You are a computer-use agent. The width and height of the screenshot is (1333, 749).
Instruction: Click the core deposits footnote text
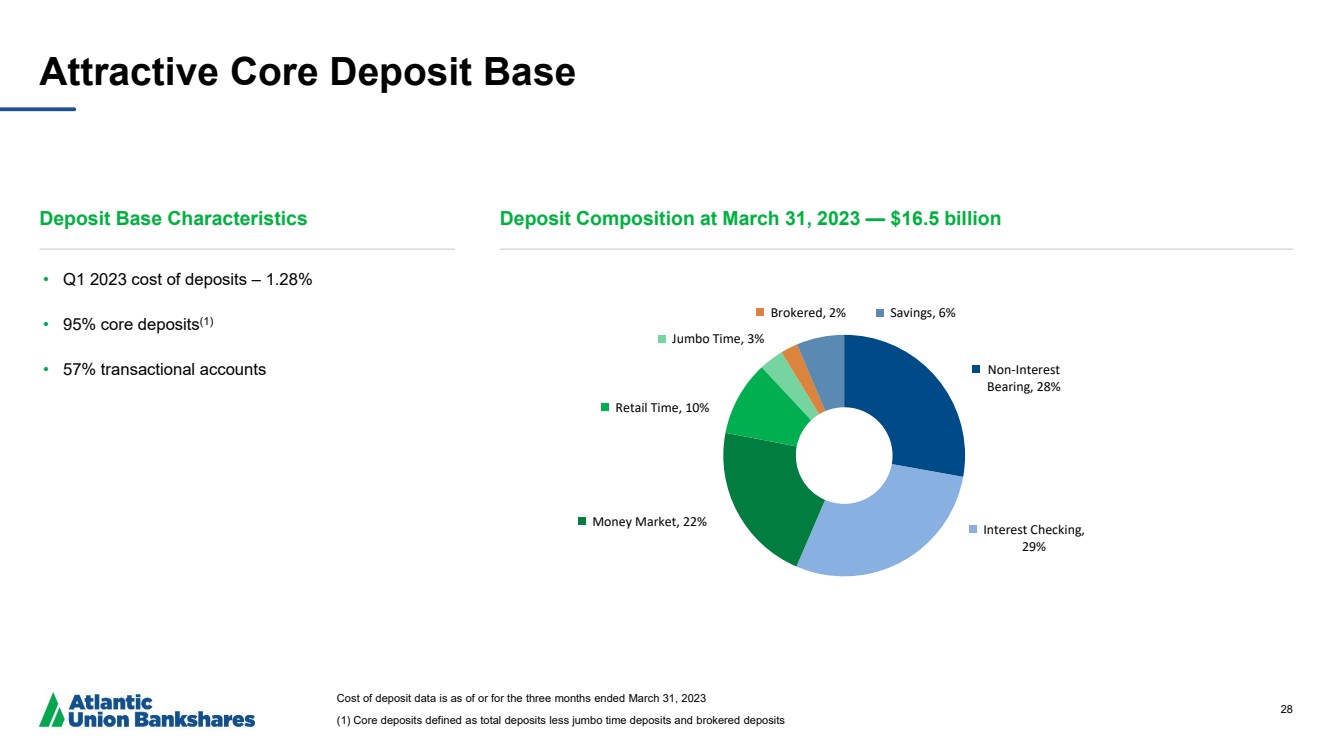pos(560,721)
